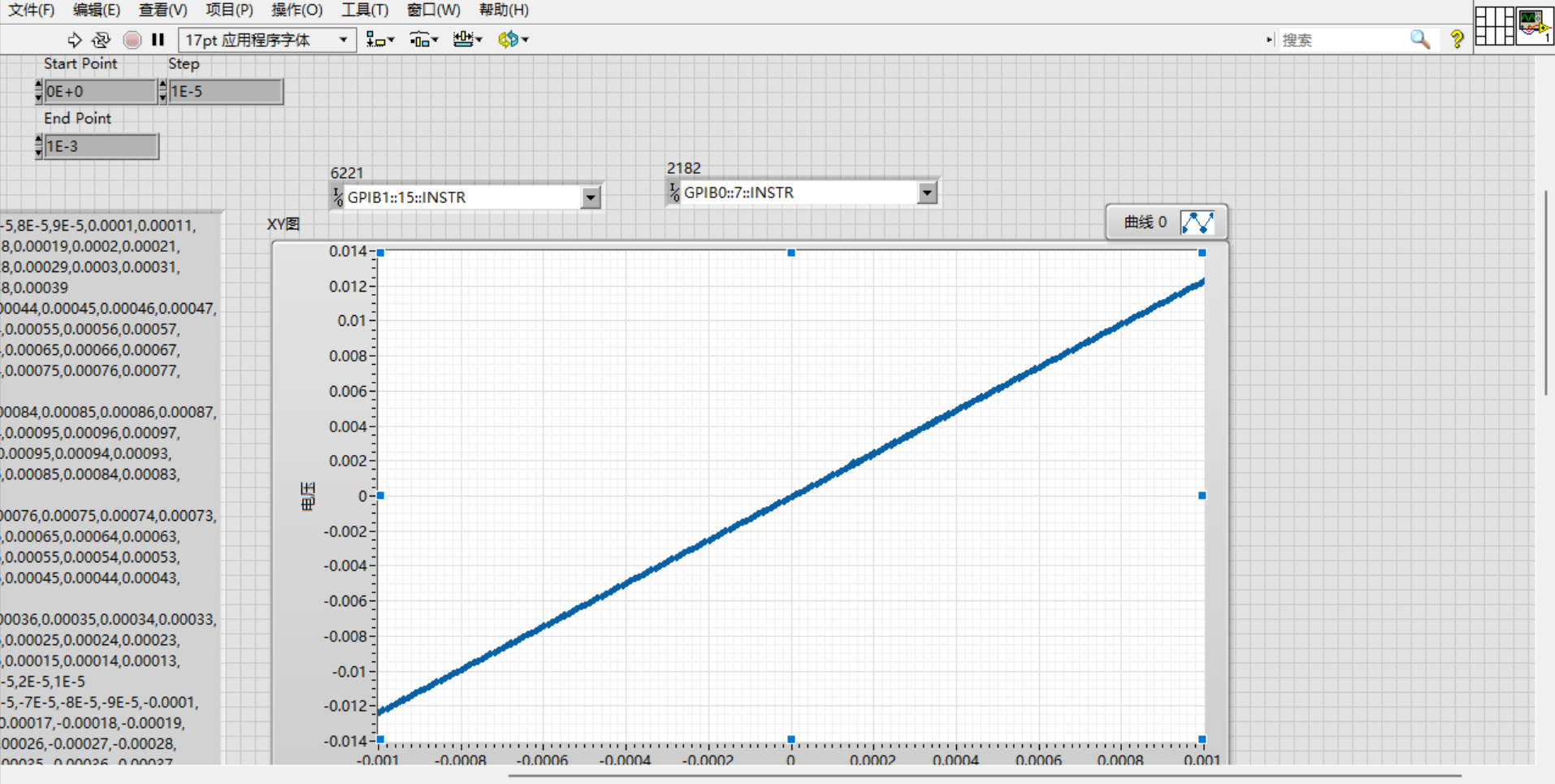Click the Start Point increment stepper
This screenshot has height=784, width=1555.
[38, 84]
